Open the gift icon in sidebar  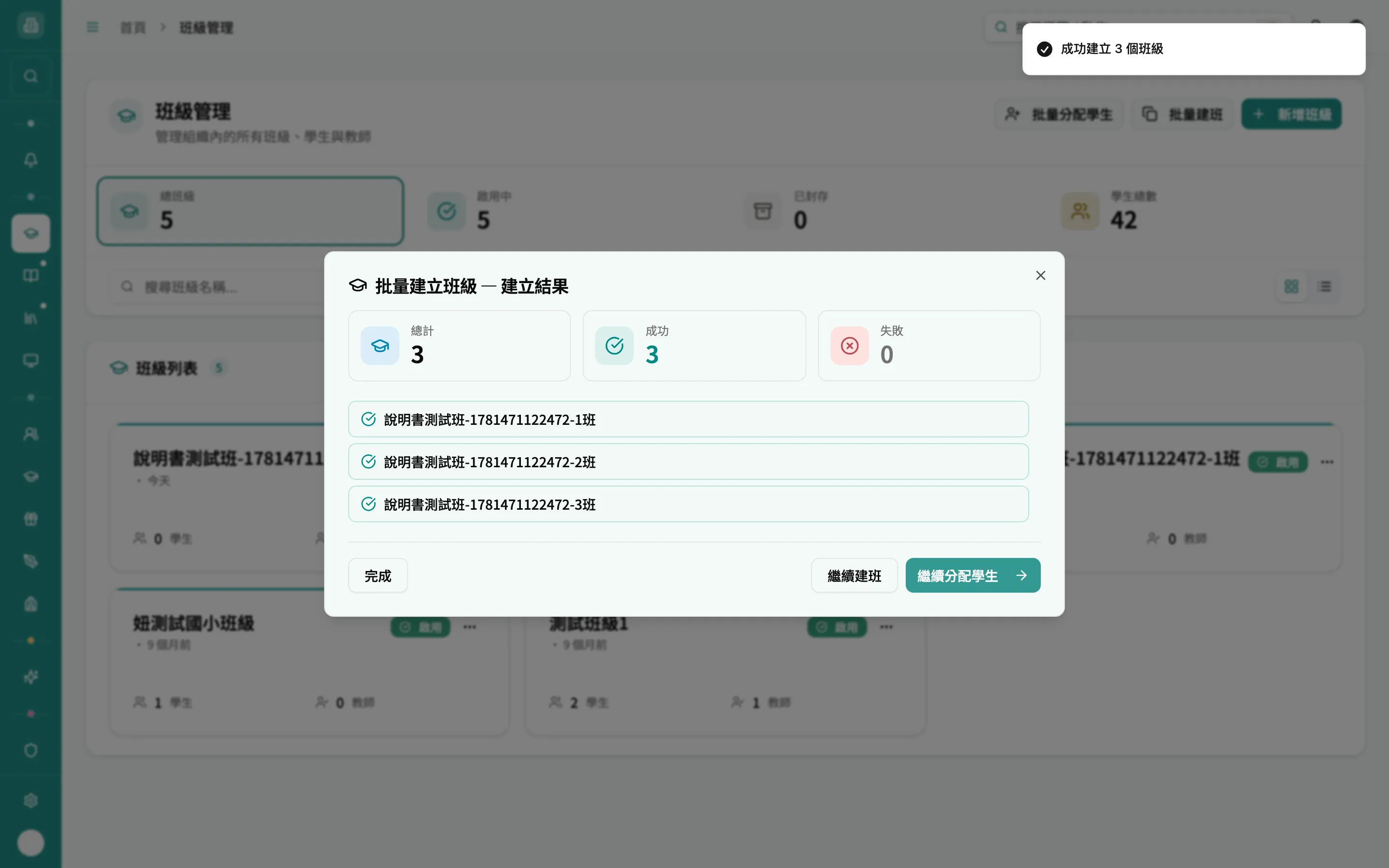point(30,519)
